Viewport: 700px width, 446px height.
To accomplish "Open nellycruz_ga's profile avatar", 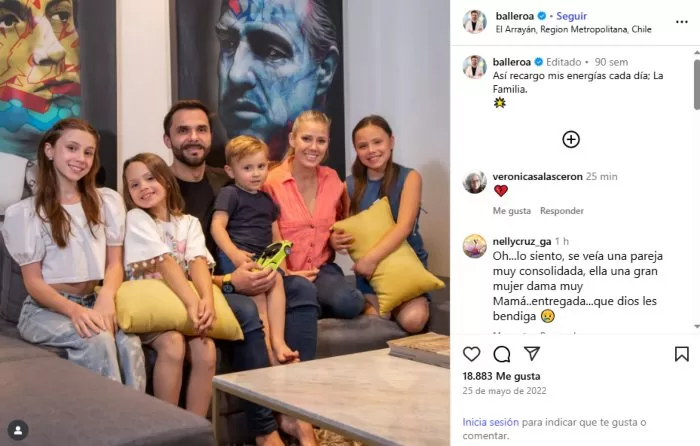I will coord(475,246).
